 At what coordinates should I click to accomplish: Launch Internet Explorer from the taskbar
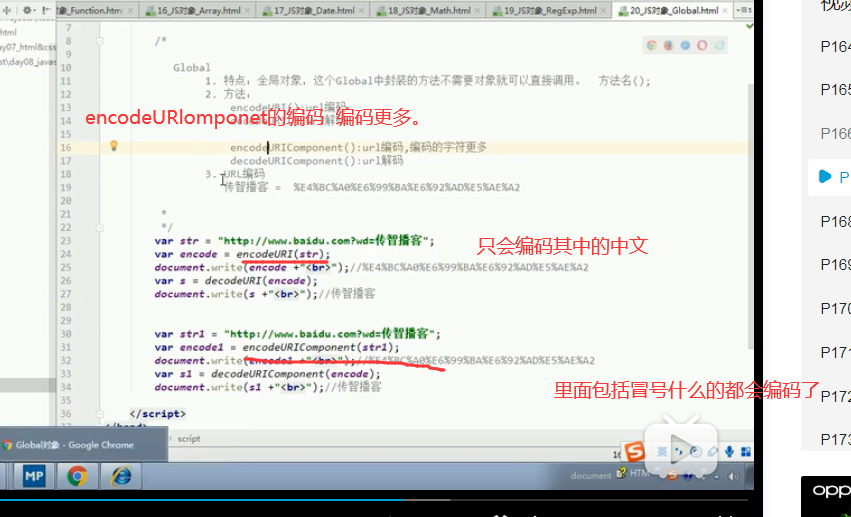(x=121, y=476)
